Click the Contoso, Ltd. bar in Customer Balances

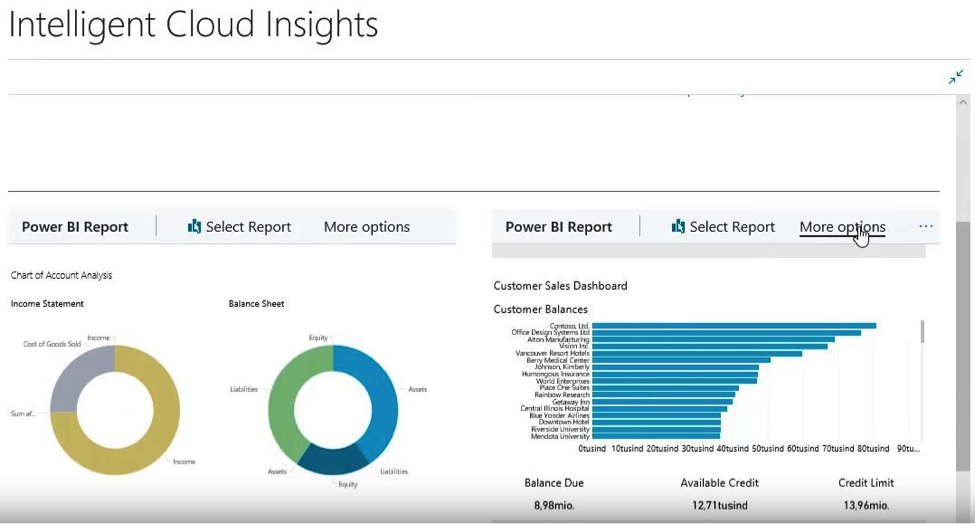733,325
